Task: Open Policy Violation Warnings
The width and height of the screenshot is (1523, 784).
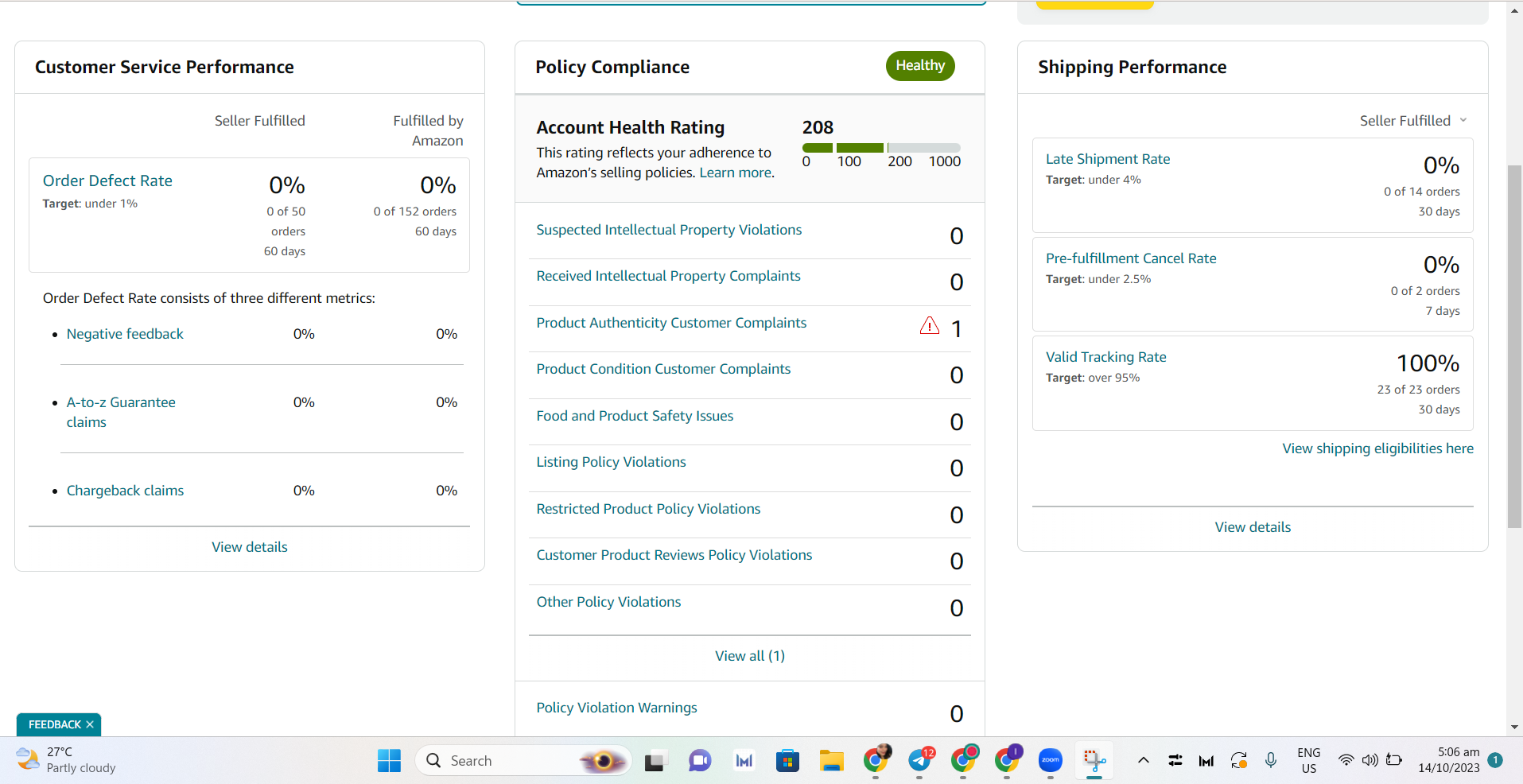Action: point(616,708)
